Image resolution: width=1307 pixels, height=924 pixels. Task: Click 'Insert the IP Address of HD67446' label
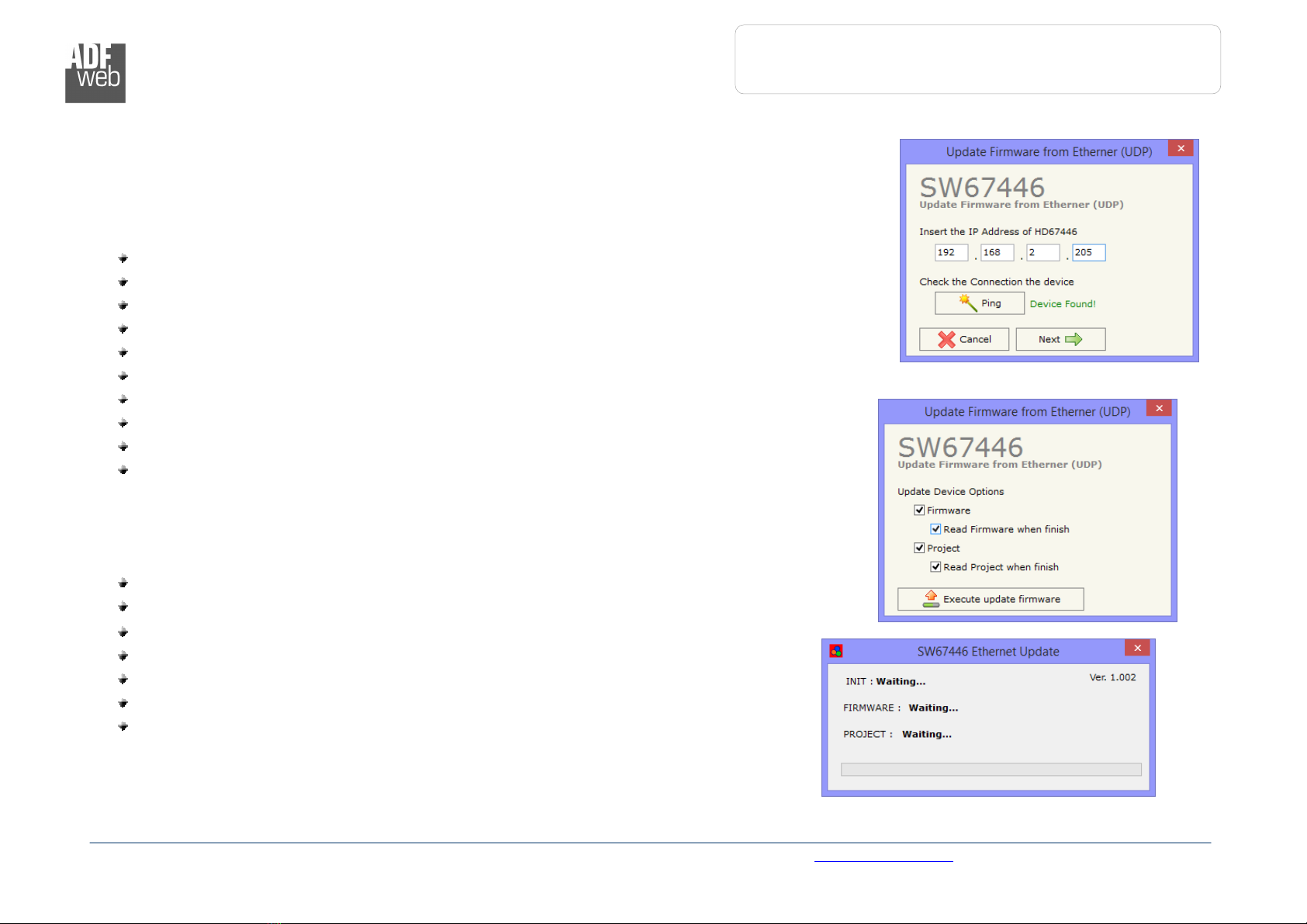coord(998,231)
